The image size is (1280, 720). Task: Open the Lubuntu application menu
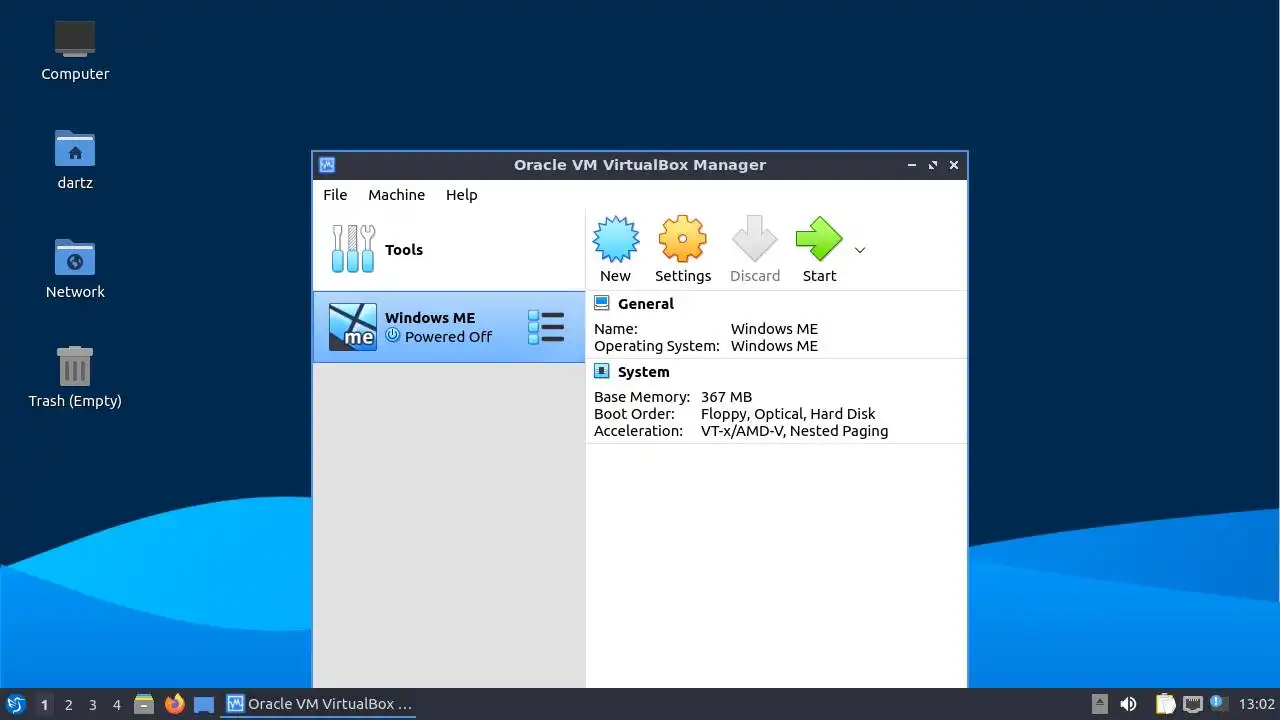(15, 704)
